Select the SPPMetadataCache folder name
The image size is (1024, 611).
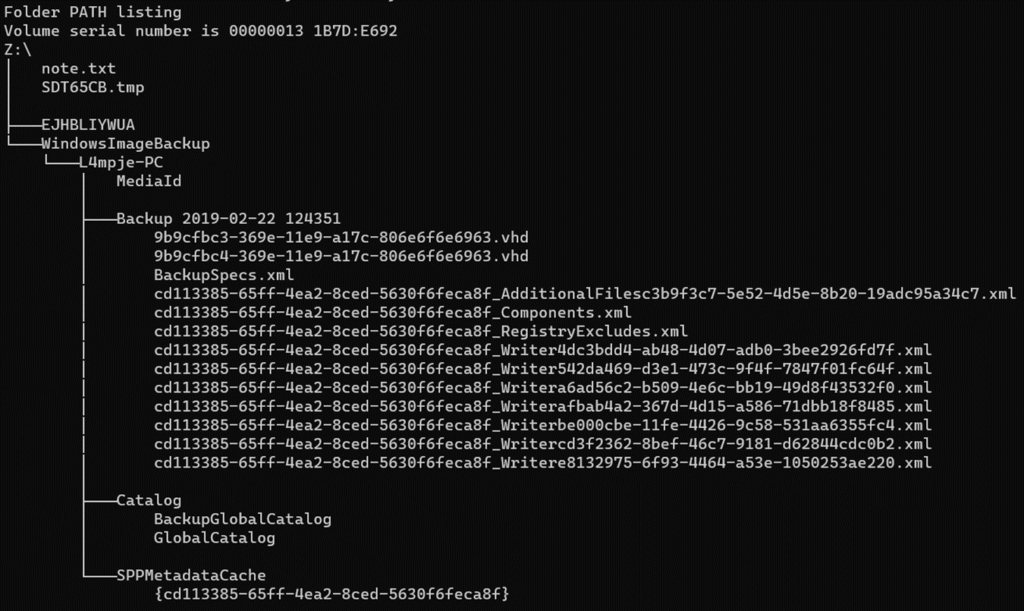point(191,575)
